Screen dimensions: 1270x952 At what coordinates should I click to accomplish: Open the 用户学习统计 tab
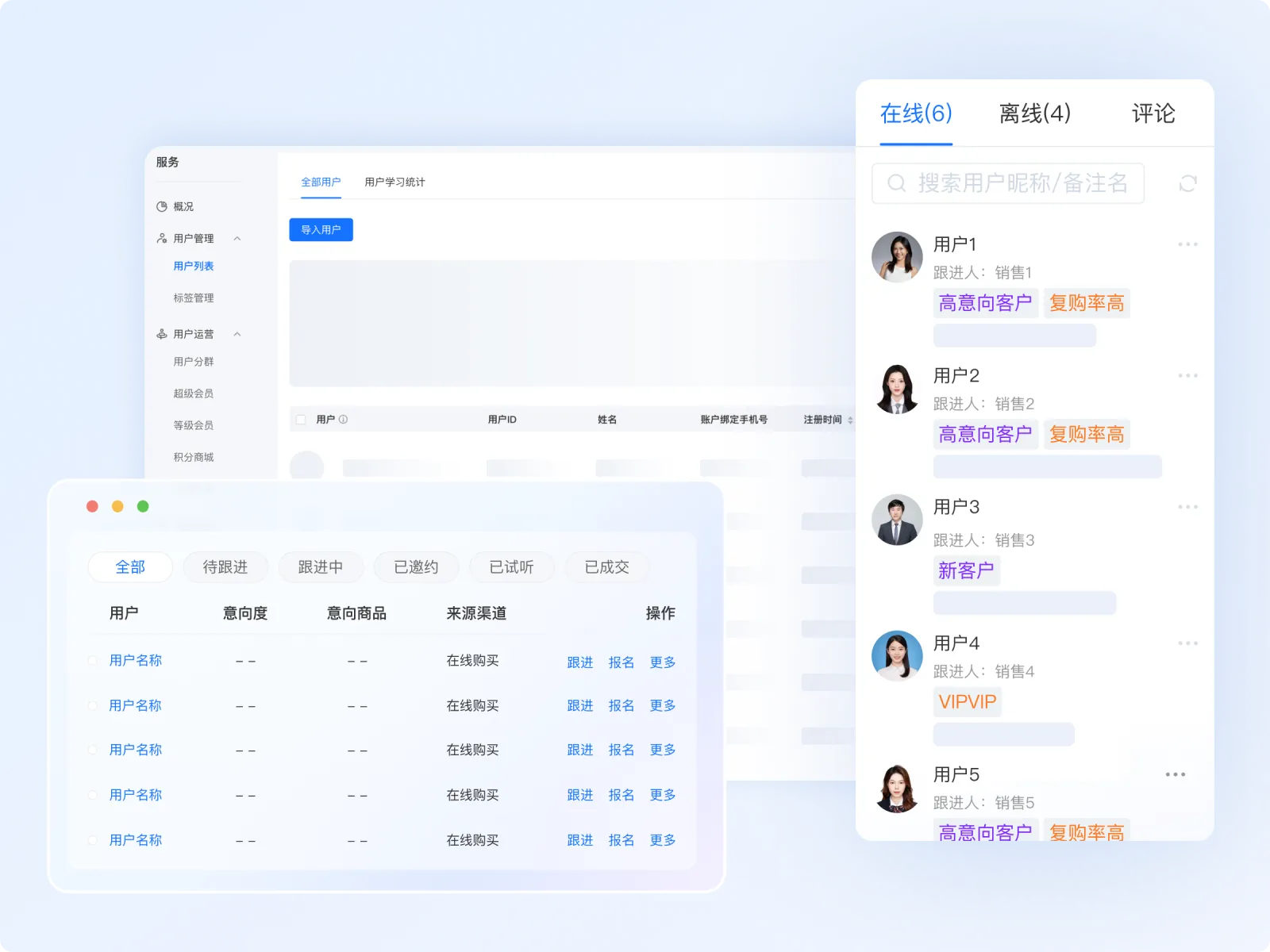tap(394, 182)
